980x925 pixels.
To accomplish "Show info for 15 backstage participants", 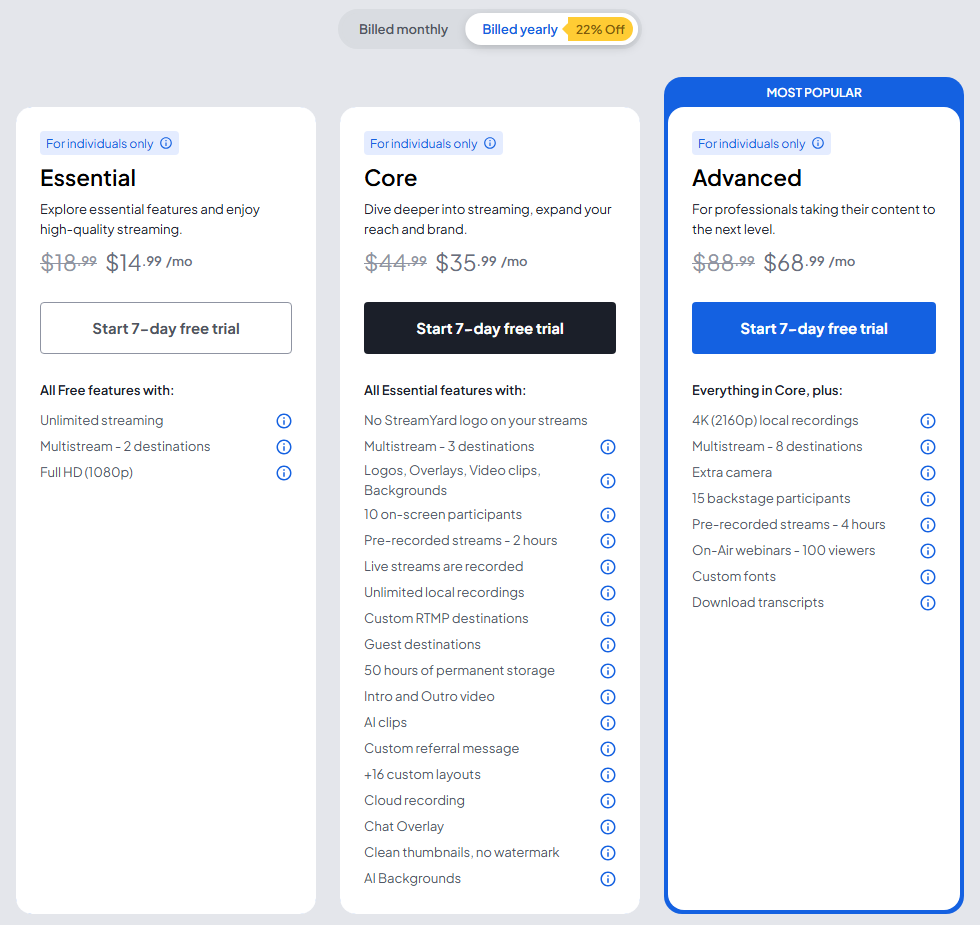I will (928, 499).
